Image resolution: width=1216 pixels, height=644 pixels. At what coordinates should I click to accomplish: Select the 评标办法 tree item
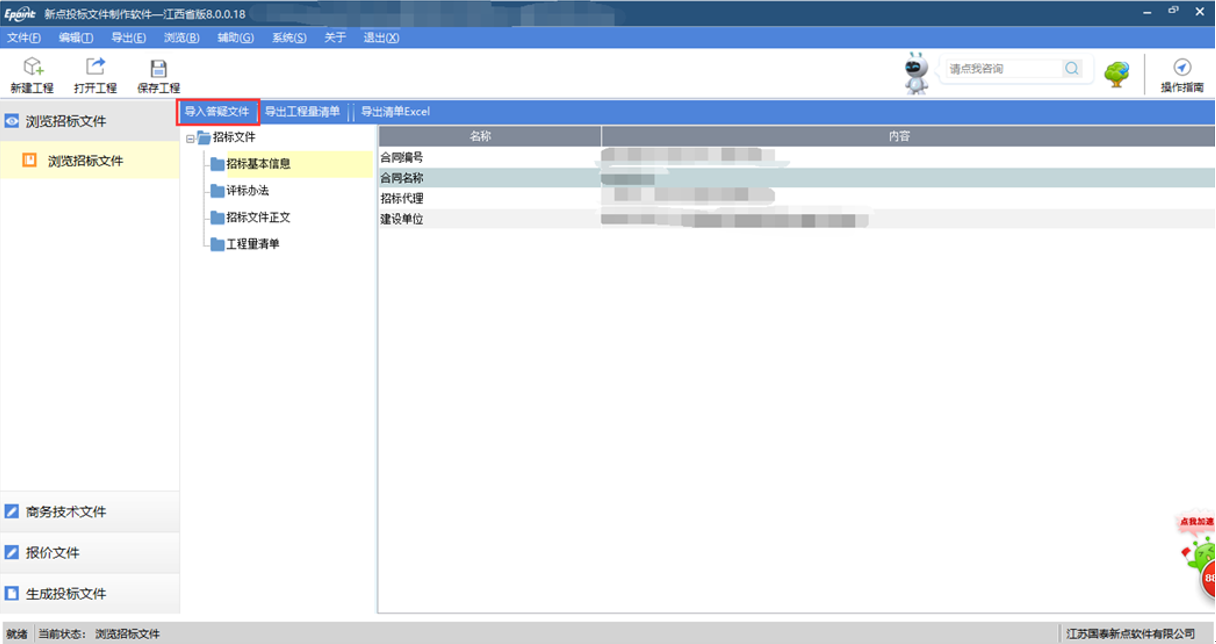247,191
